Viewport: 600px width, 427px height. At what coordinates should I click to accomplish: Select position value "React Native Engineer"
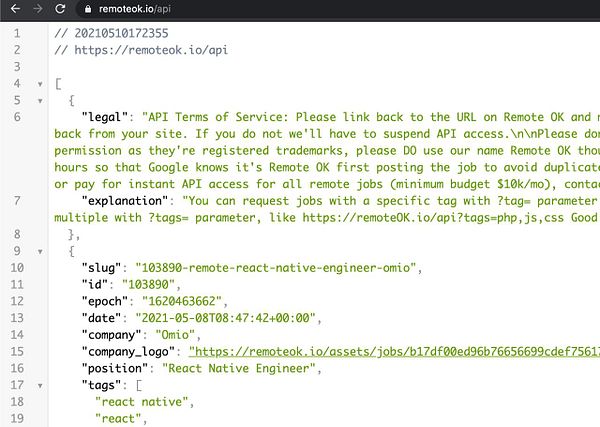[239, 368]
